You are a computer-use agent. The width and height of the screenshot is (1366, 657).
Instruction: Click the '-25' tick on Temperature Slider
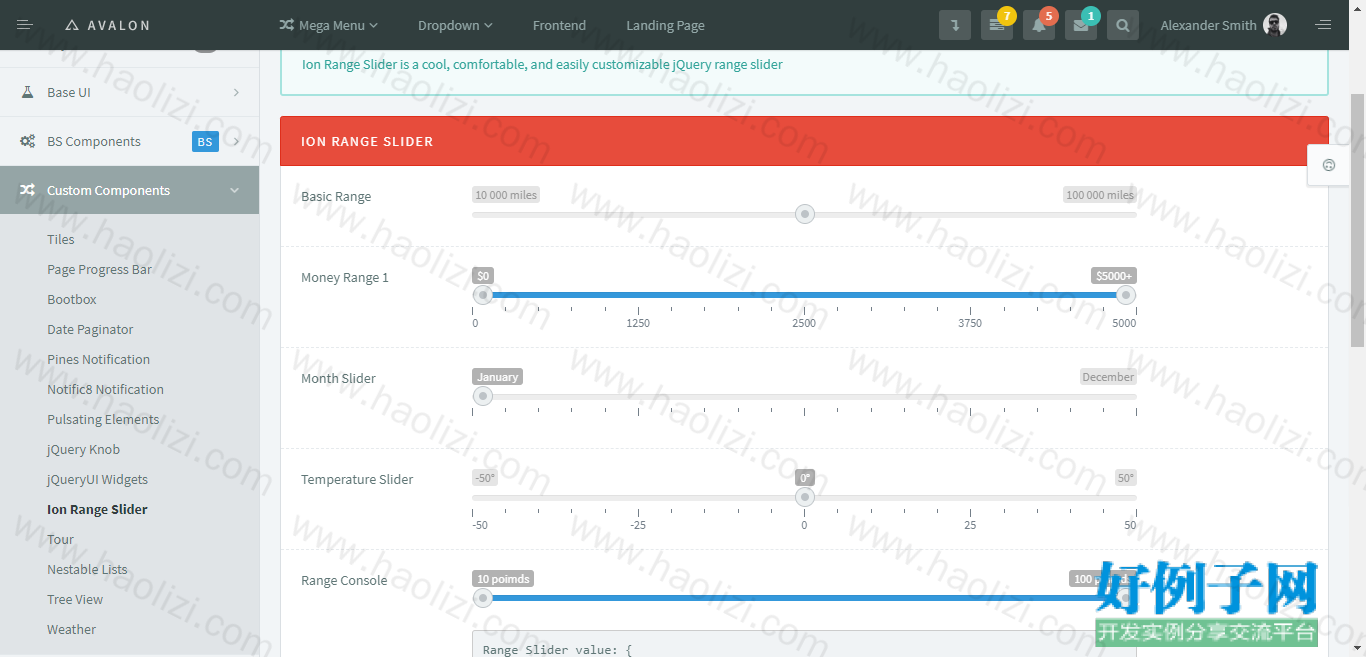[x=638, y=525]
